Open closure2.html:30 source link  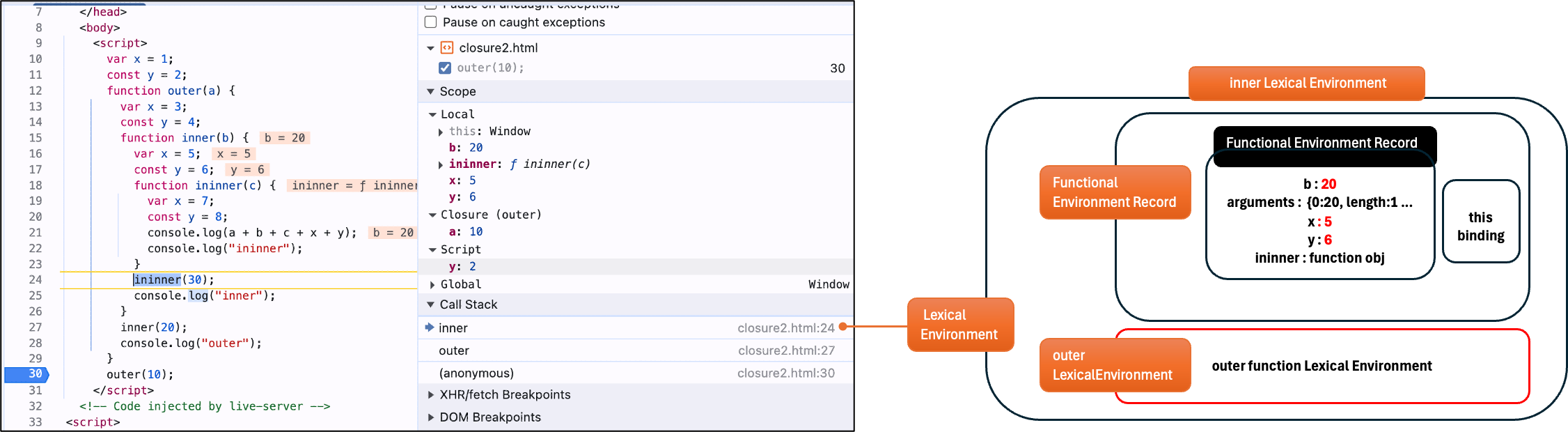click(x=786, y=373)
